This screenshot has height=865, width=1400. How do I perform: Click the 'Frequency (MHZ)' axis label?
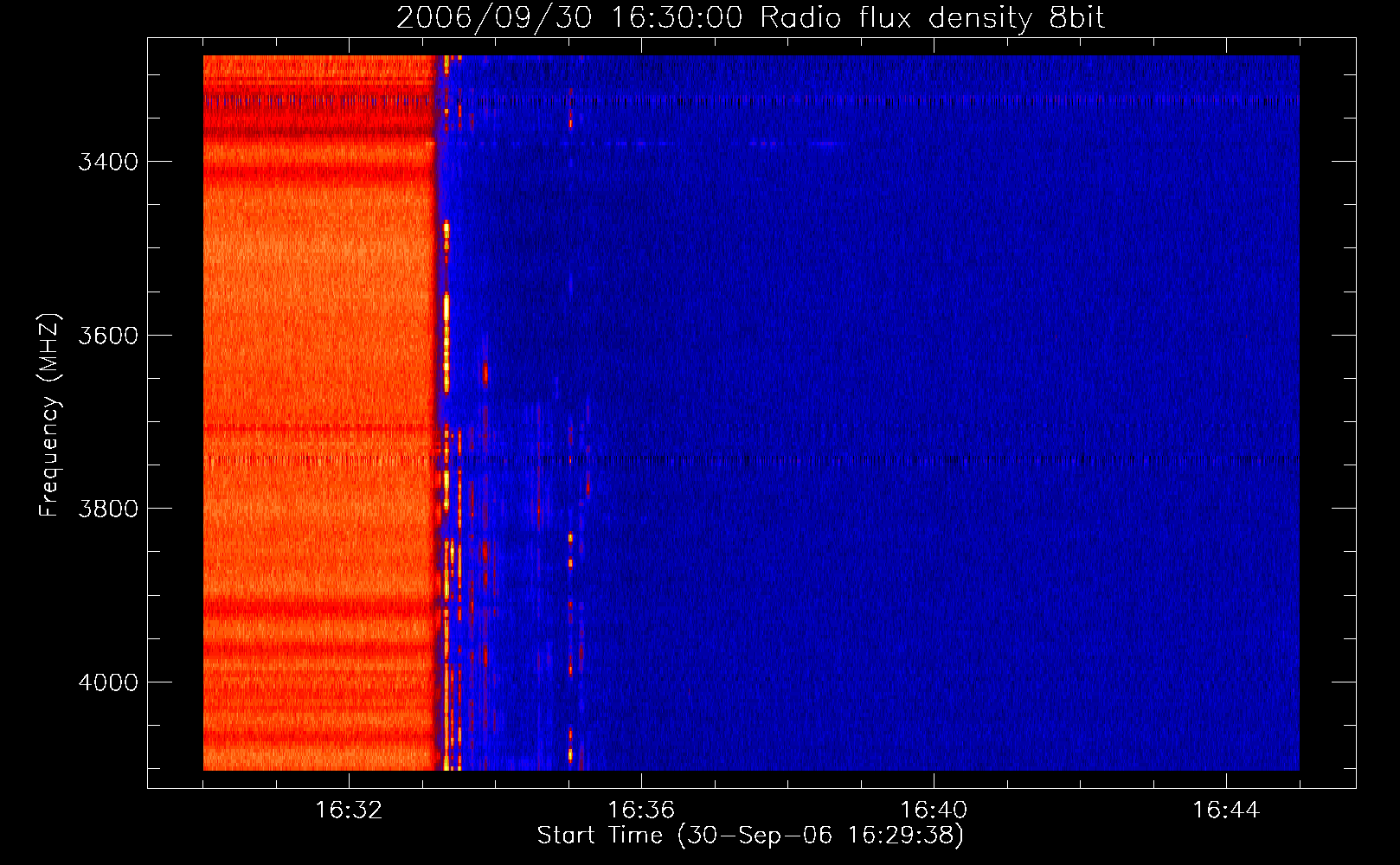[x=49, y=415]
